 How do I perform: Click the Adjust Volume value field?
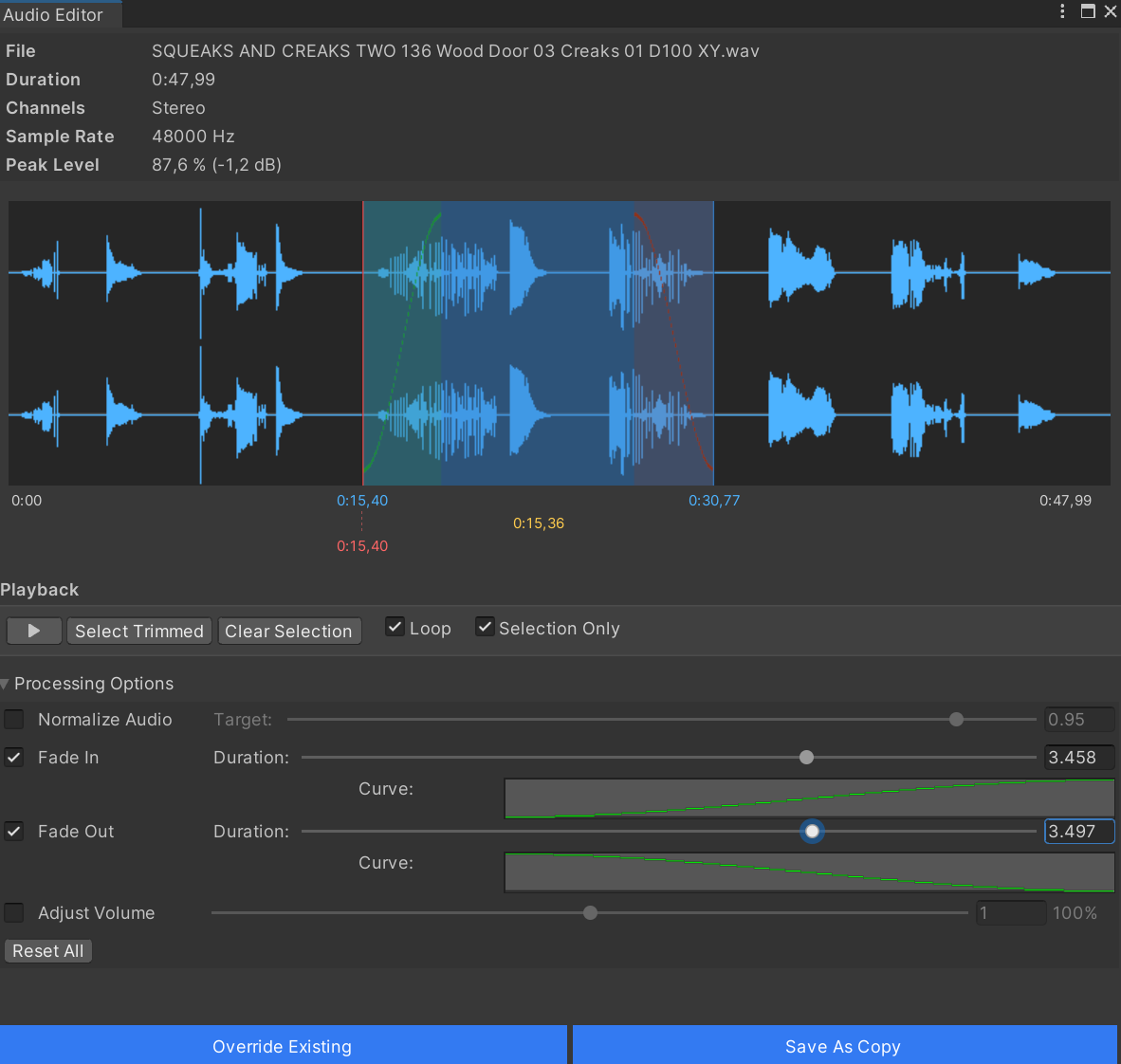[x=1010, y=912]
